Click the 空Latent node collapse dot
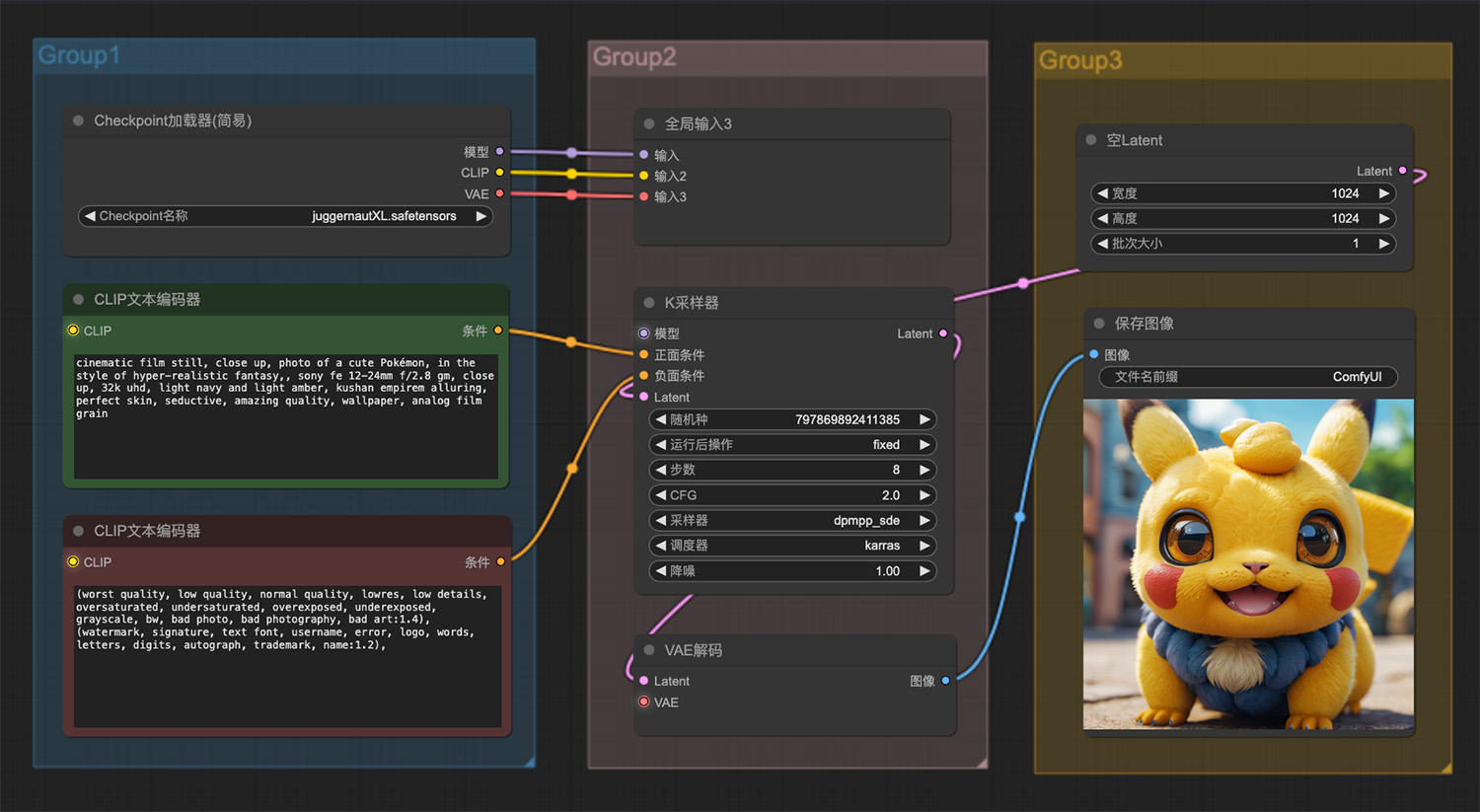 click(1091, 140)
